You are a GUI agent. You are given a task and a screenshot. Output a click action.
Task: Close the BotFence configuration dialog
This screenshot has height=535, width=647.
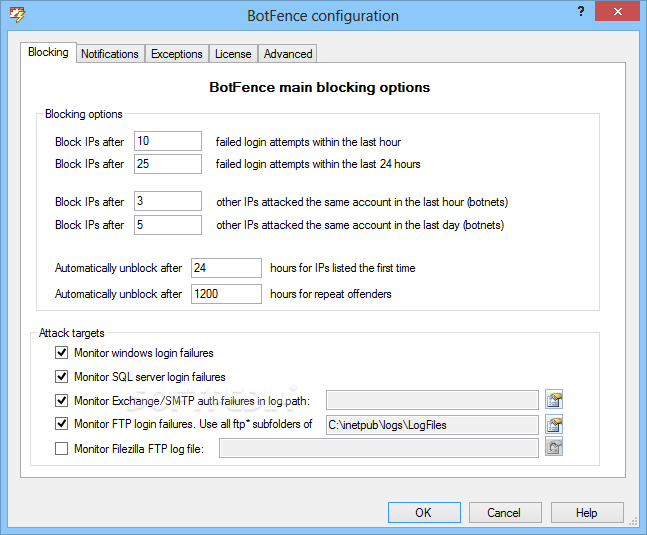click(617, 11)
